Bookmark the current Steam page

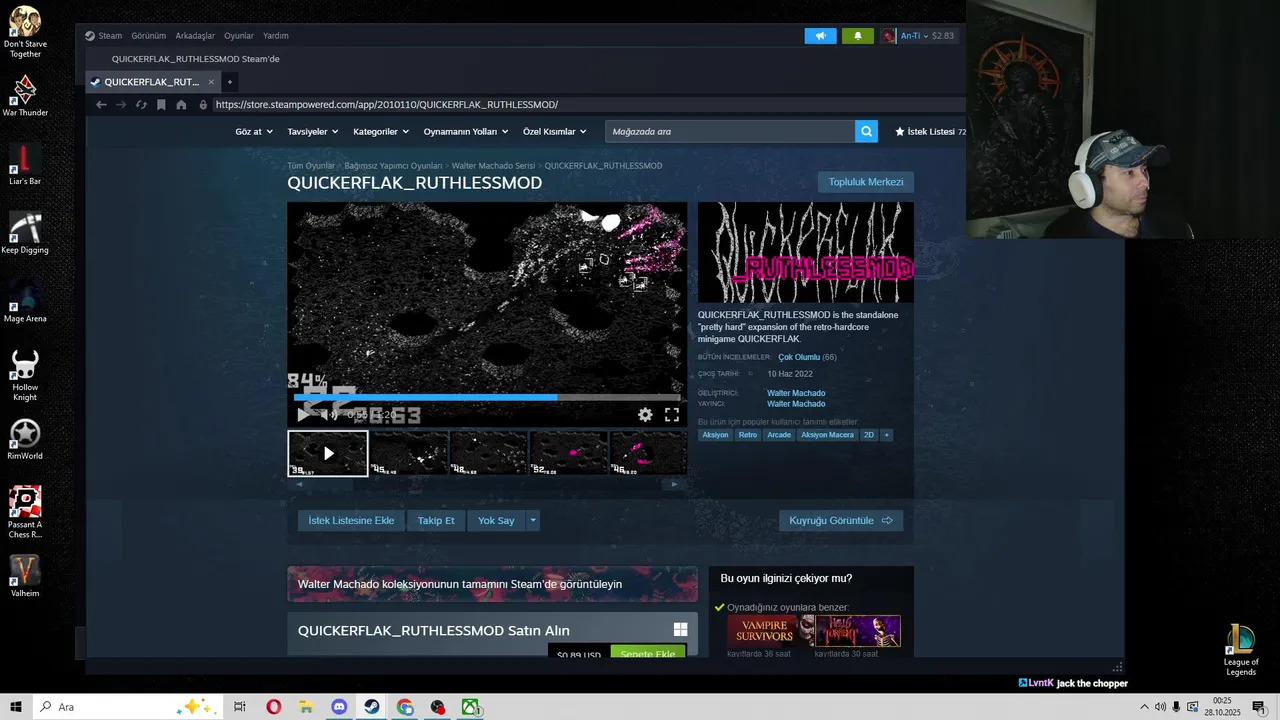161,104
